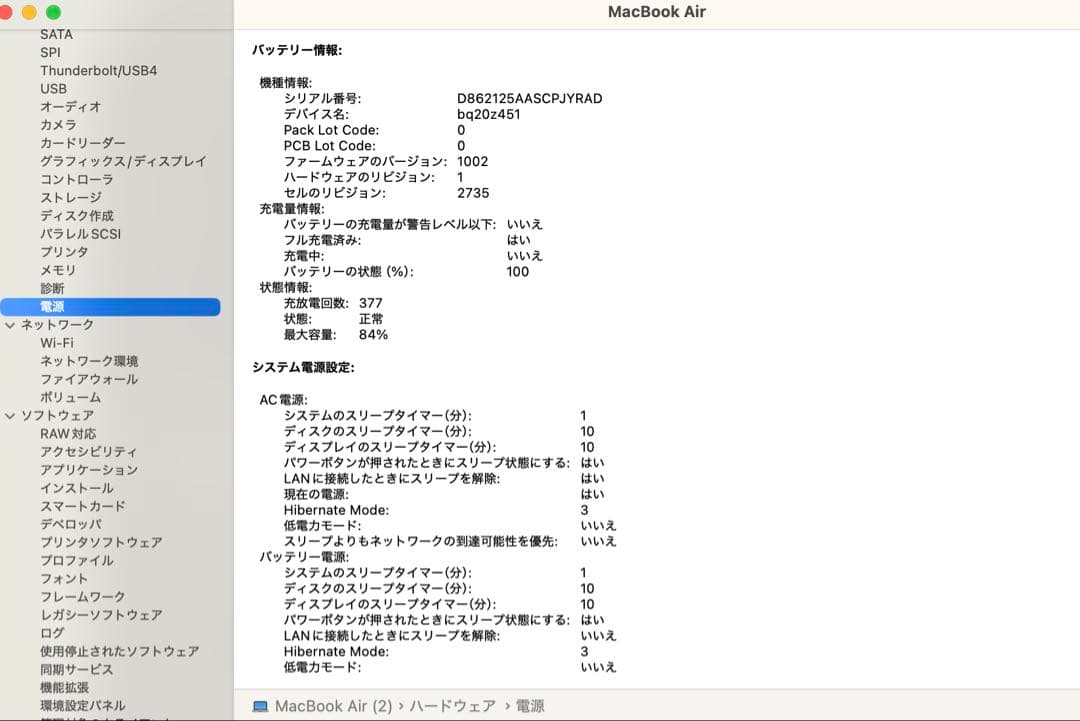Collapse the ソフトウェア section disclosure triangle

tap(10, 415)
